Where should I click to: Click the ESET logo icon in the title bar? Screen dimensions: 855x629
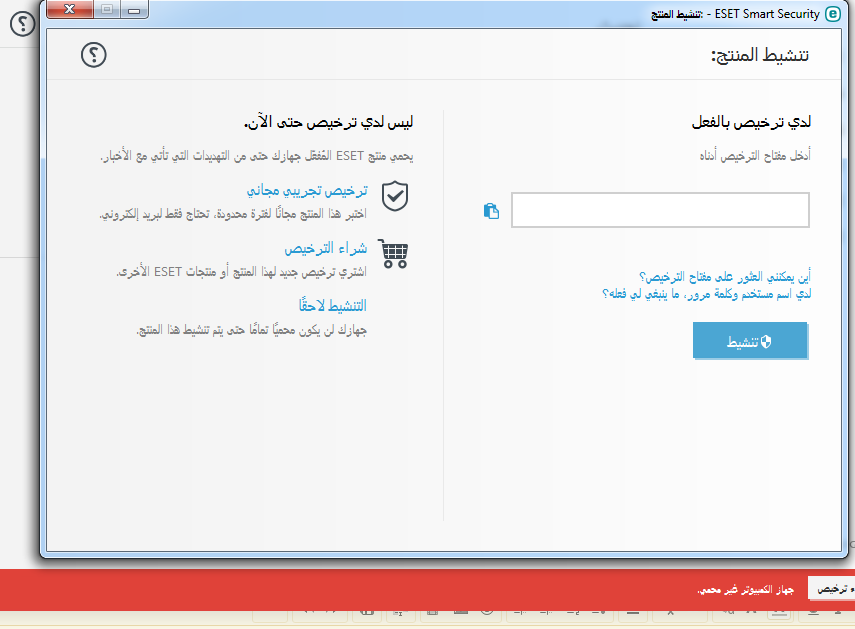[x=833, y=14]
